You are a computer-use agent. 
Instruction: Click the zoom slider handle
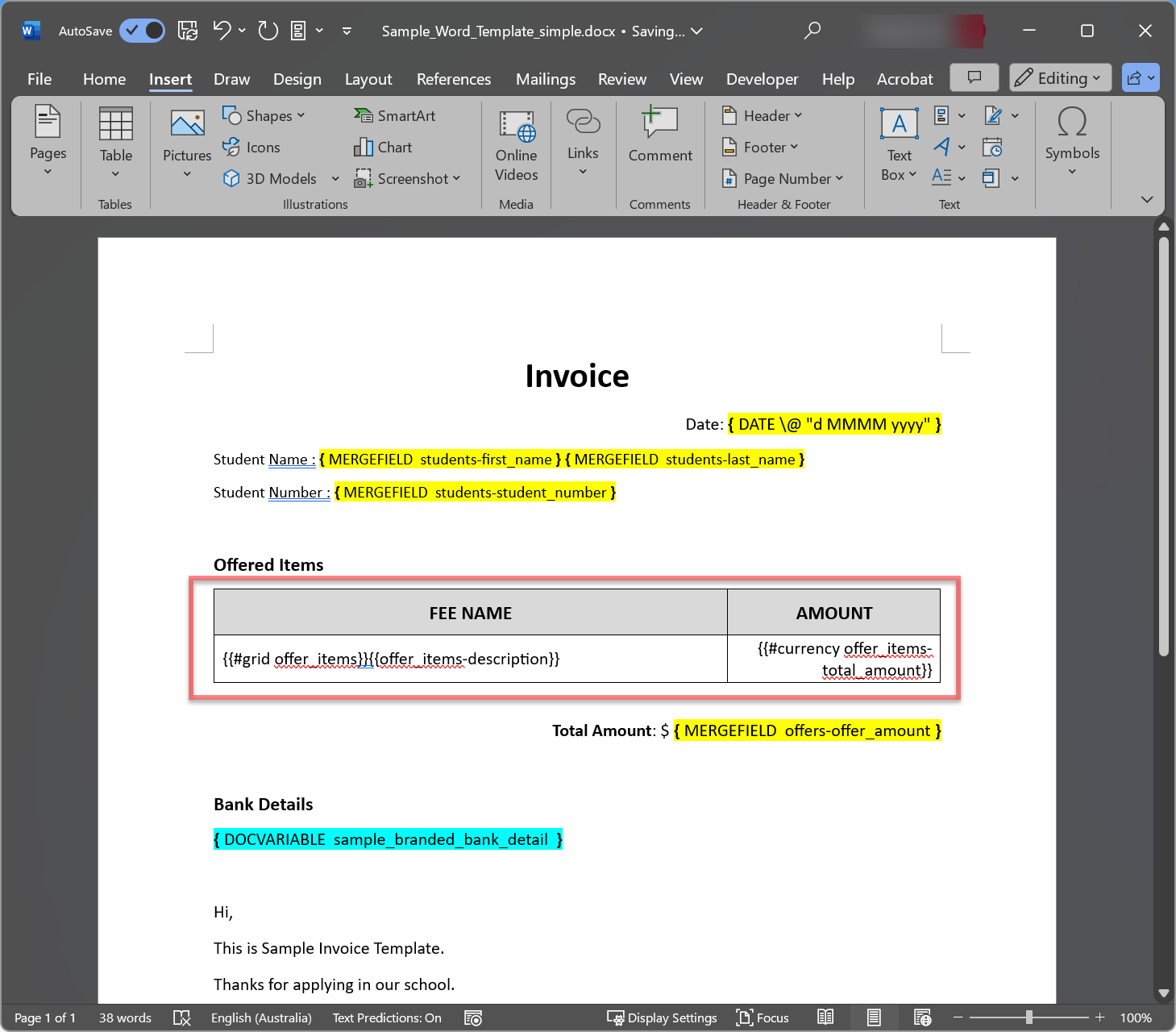coord(1028,1017)
